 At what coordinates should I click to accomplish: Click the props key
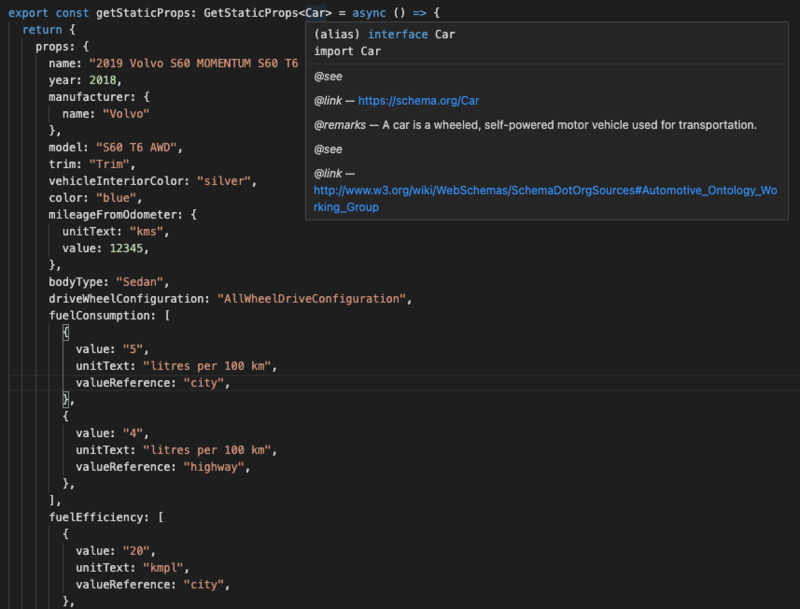tap(52, 46)
